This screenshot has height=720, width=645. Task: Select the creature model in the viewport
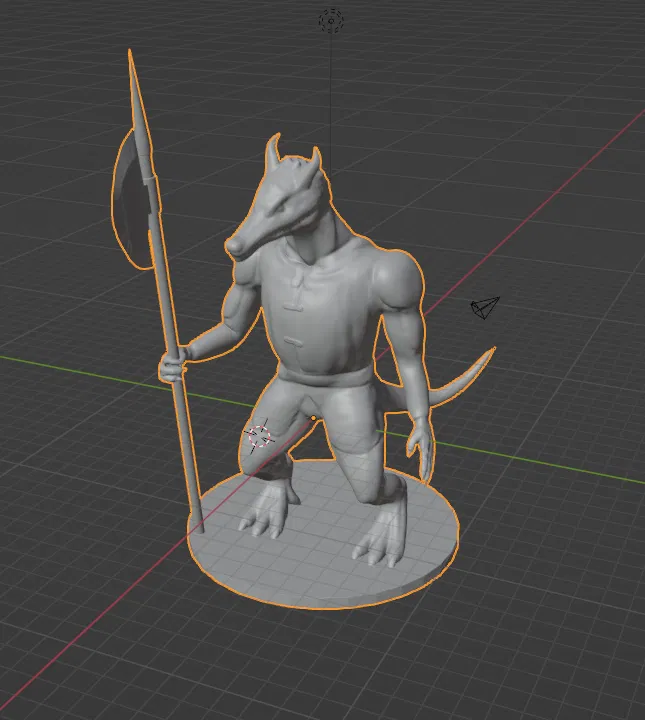click(x=317, y=321)
